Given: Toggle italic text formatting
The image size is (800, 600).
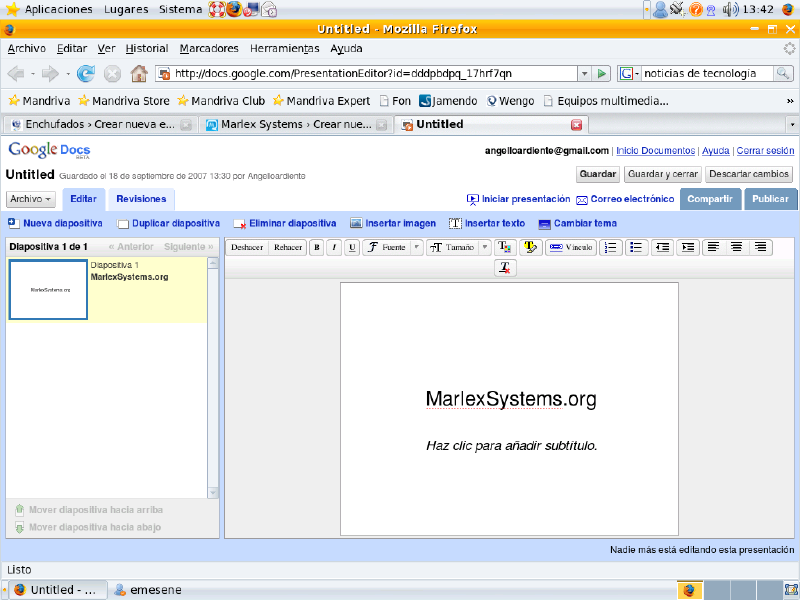Looking at the screenshot, I should pos(334,247).
